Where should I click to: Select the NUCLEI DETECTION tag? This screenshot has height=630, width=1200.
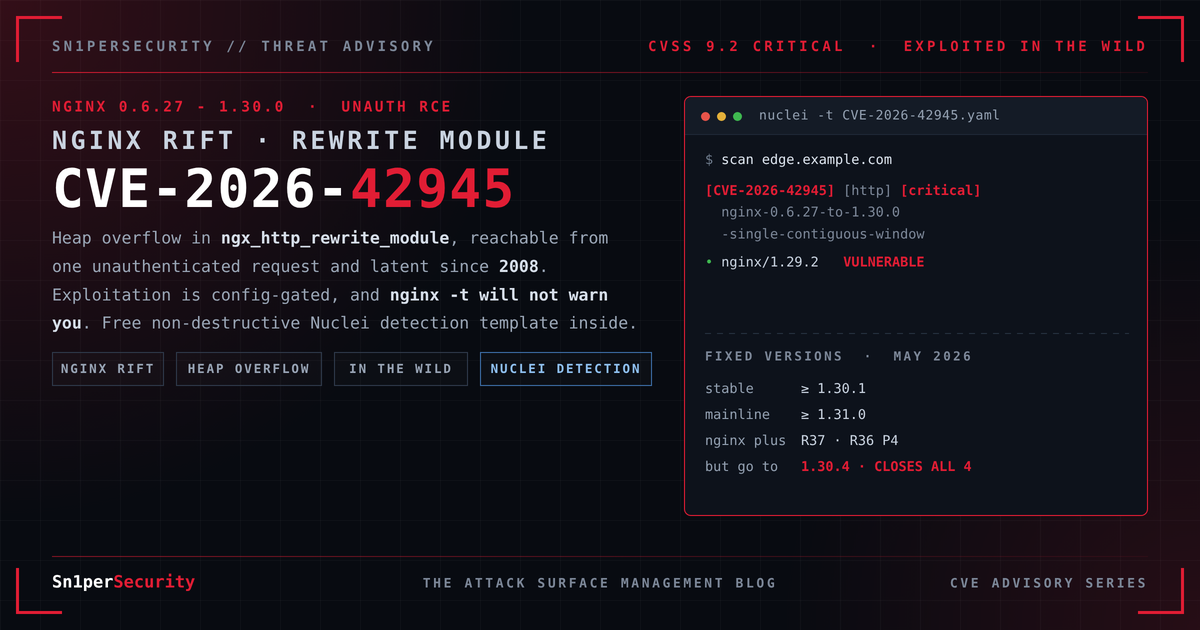566,369
